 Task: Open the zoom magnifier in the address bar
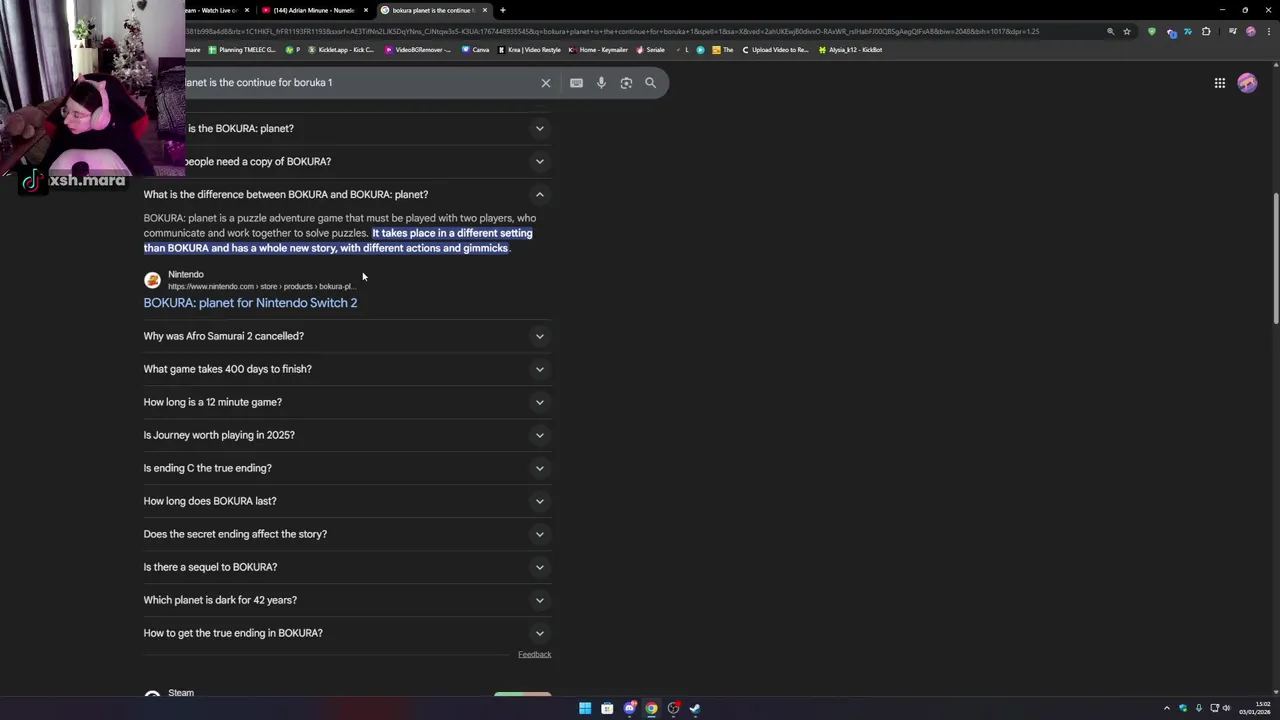(1110, 31)
